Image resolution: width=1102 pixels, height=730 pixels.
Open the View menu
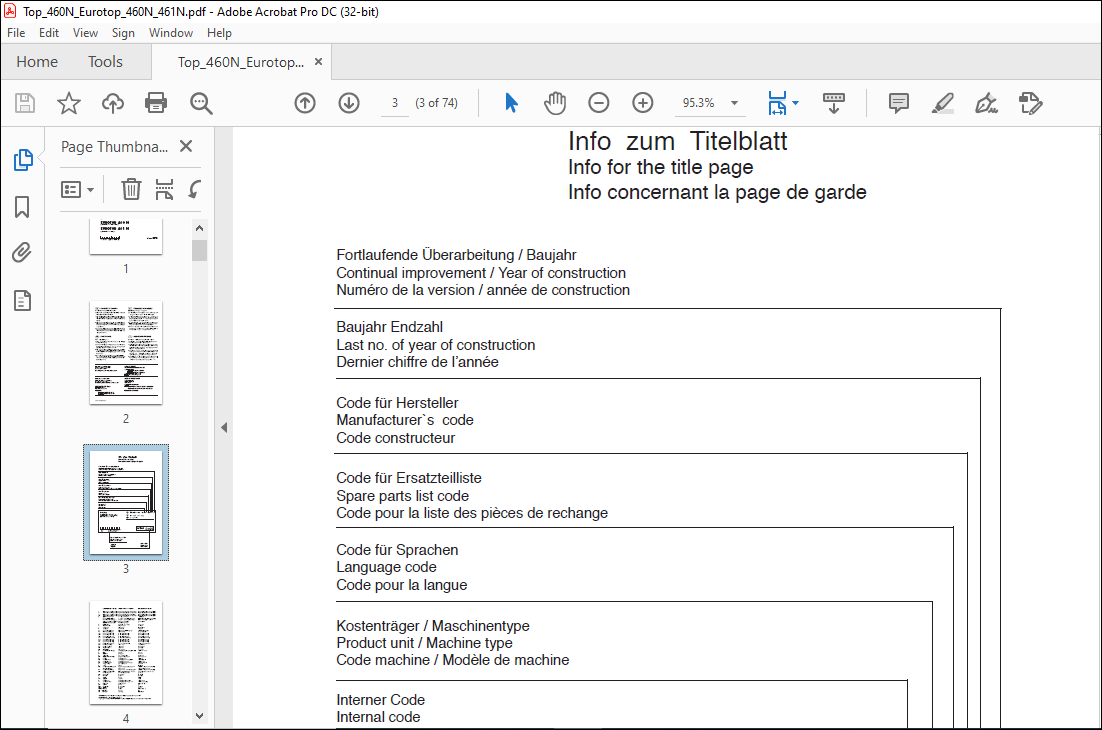[86, 33]
